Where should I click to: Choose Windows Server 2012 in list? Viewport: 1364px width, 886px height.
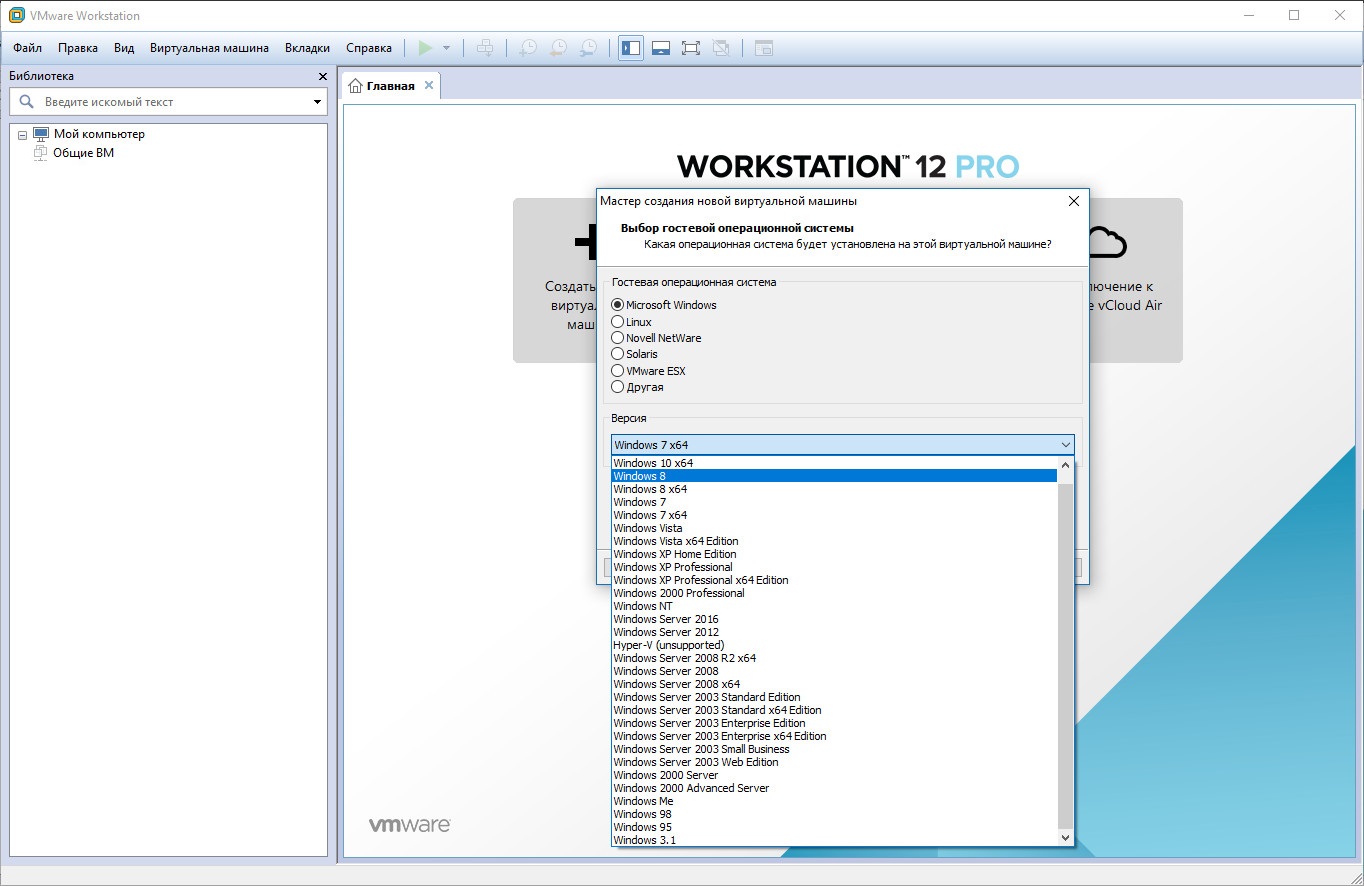pos(834,632)
